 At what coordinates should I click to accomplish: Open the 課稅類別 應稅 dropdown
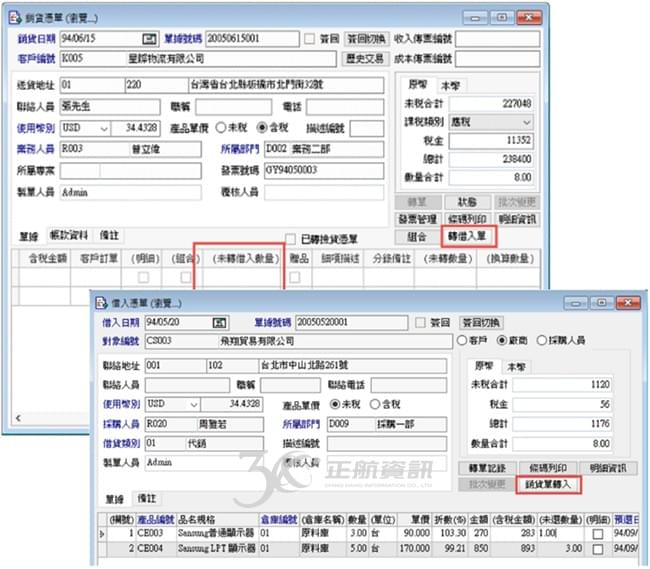pos(526,122)
